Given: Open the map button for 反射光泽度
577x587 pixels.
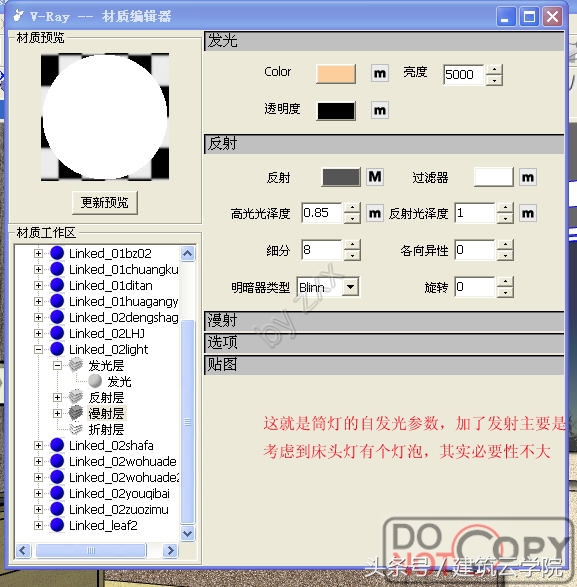Looking at the screenshot, I should click(x=528, y=213).
